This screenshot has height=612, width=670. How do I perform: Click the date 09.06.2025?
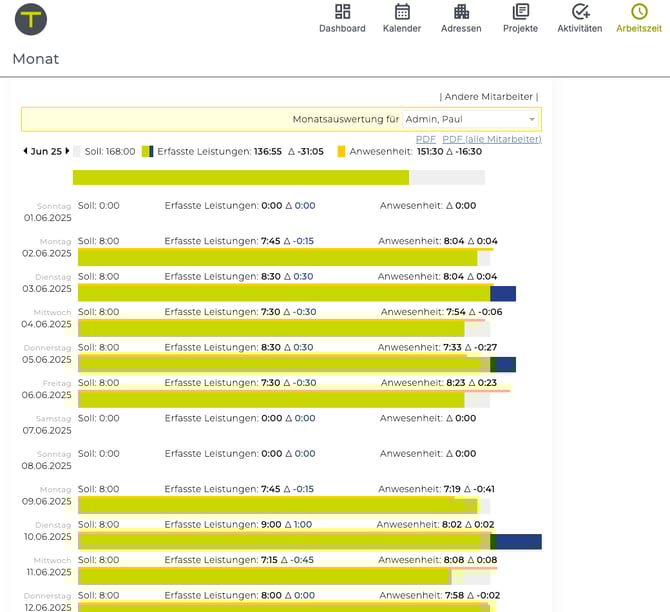click(47, 501)
